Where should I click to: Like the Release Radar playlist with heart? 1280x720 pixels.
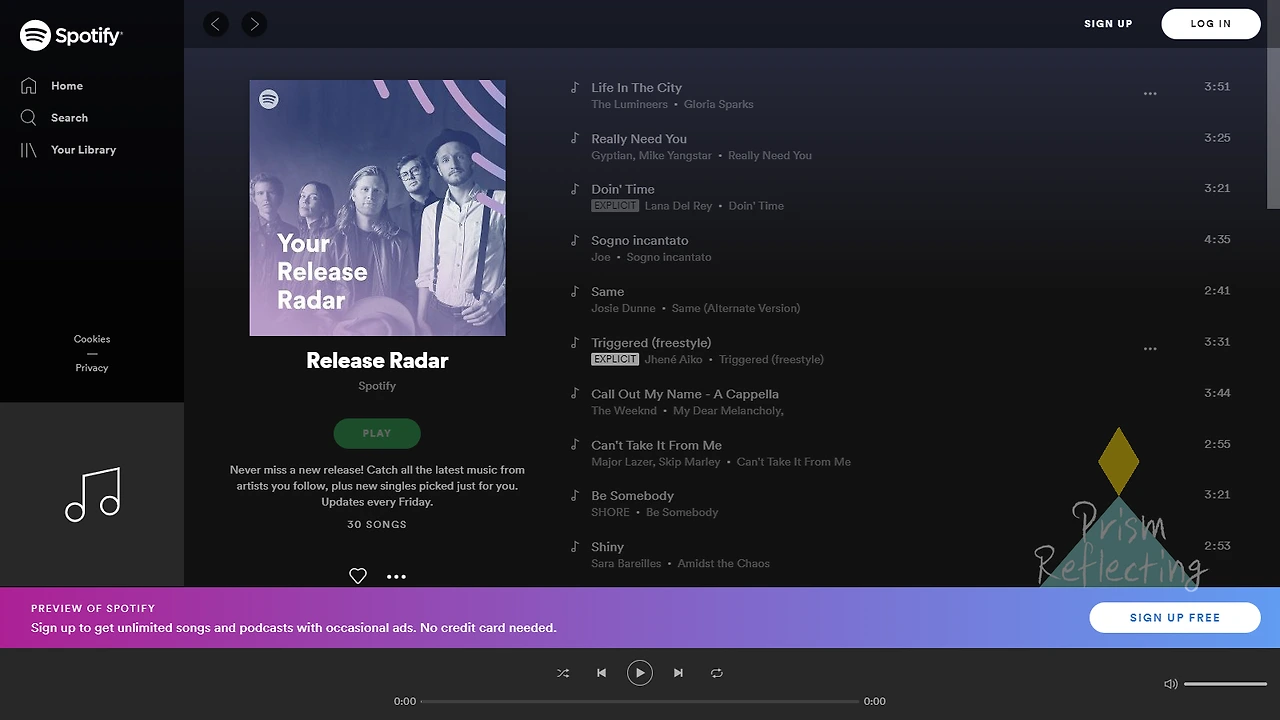pyautogui.click(x=358, y=576)
